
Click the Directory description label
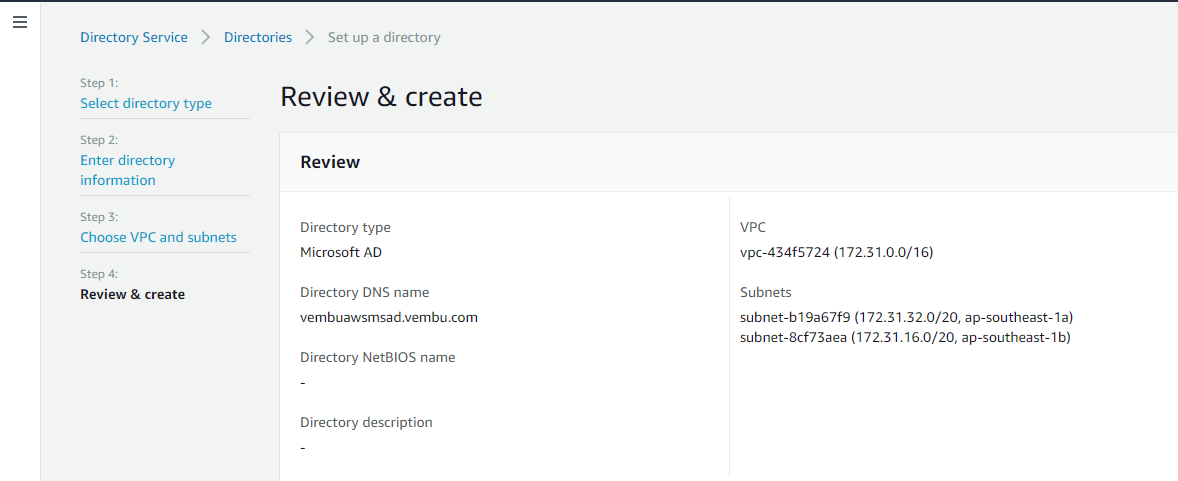coord(366,422)
